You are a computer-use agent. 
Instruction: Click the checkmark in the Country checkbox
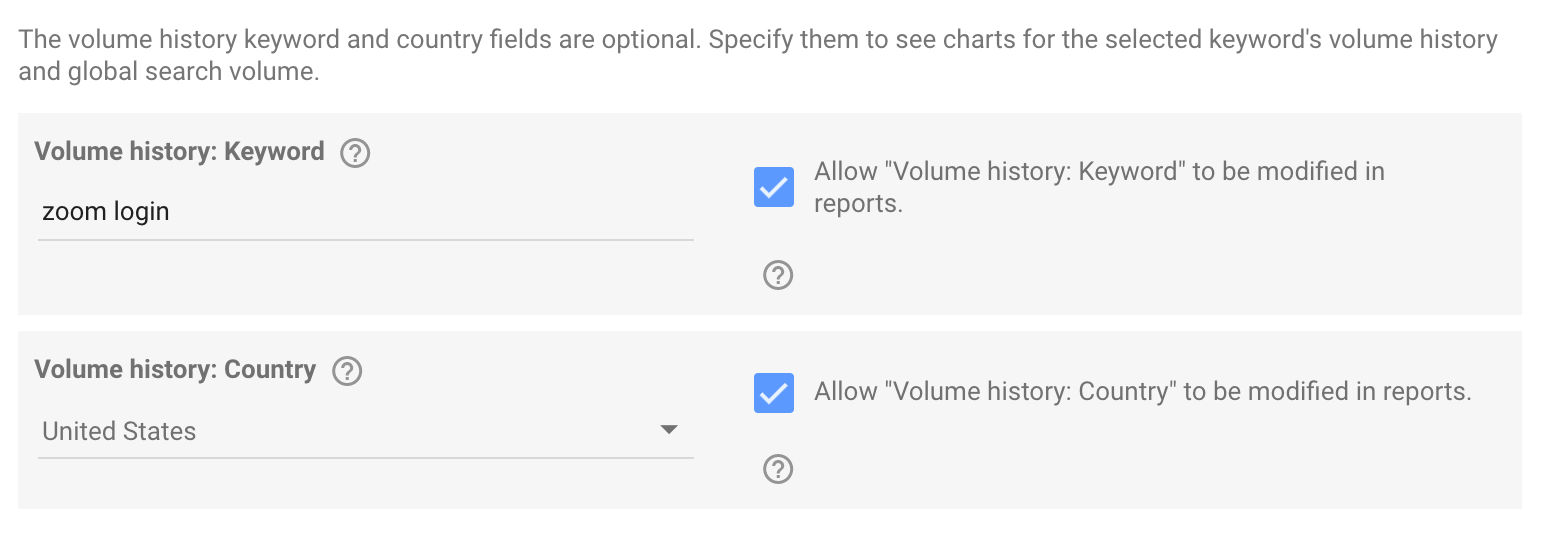pos(774,394)
